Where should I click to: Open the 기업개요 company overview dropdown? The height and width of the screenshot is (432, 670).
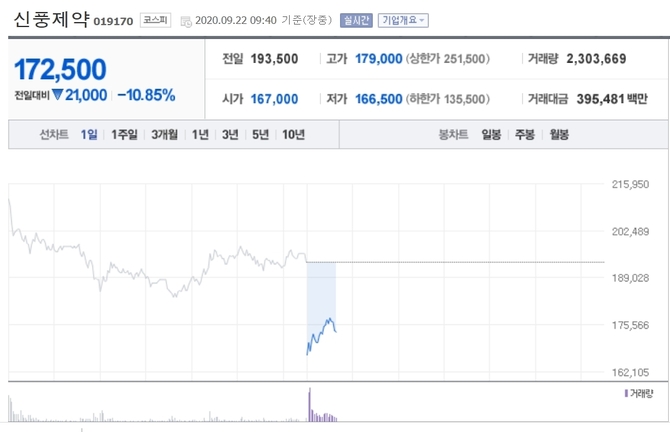(x=403, y=20)
